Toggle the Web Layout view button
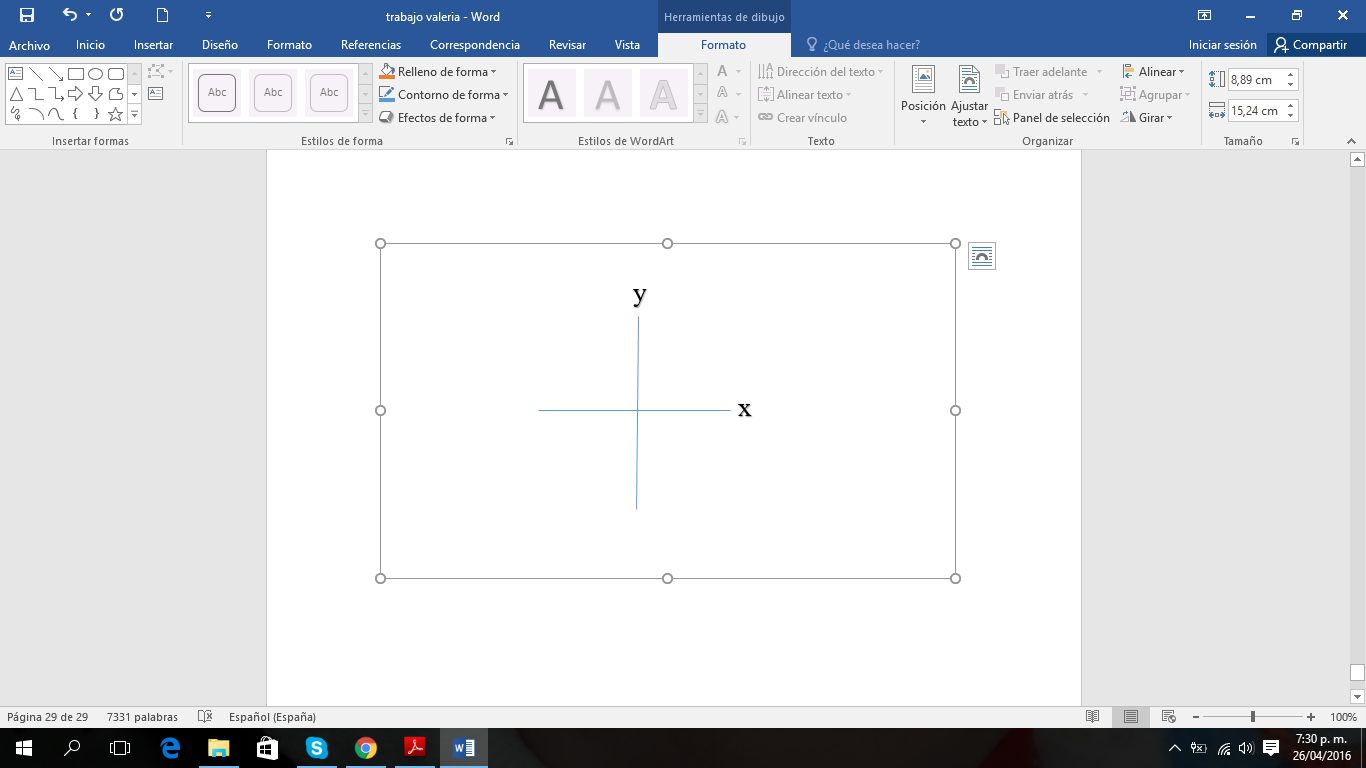Screen dimensions: 1366x768 (x=1167, y=717)
